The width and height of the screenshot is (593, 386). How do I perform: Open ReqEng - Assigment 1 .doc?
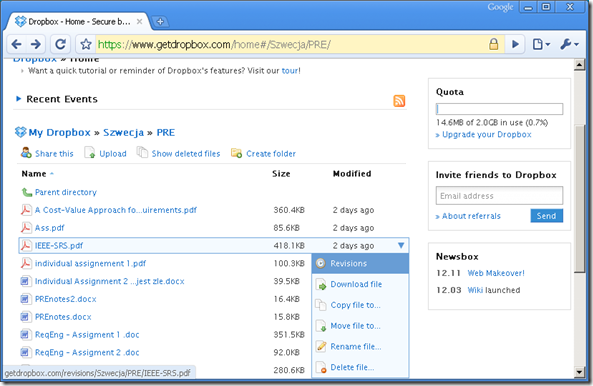pyautogui.click(x=87, y=335)
